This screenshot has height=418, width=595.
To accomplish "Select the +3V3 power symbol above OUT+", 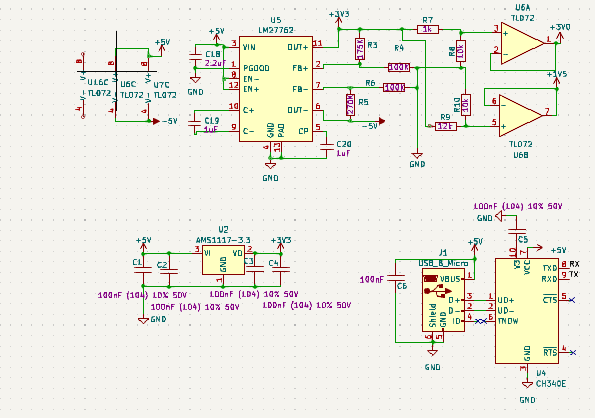I will click(x=339, y=19).
